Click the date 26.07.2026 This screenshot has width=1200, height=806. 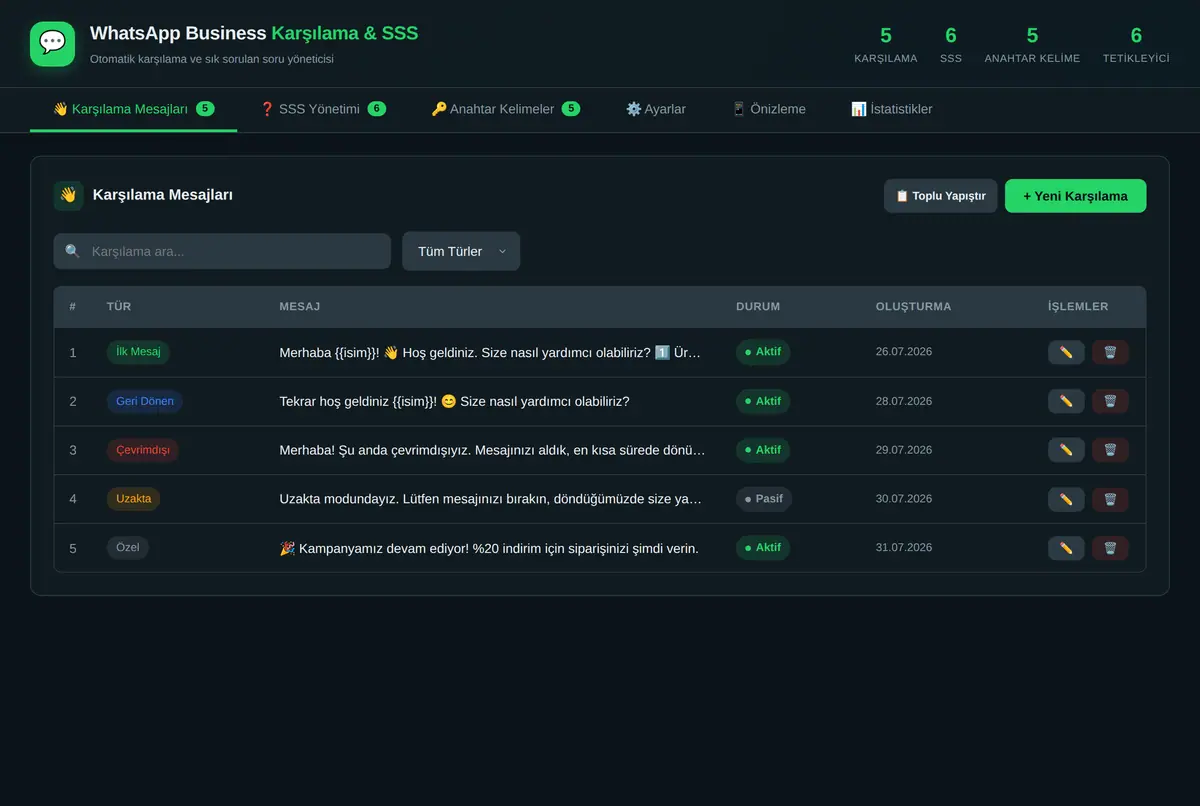pyautogui.click(x=903, y=352)
